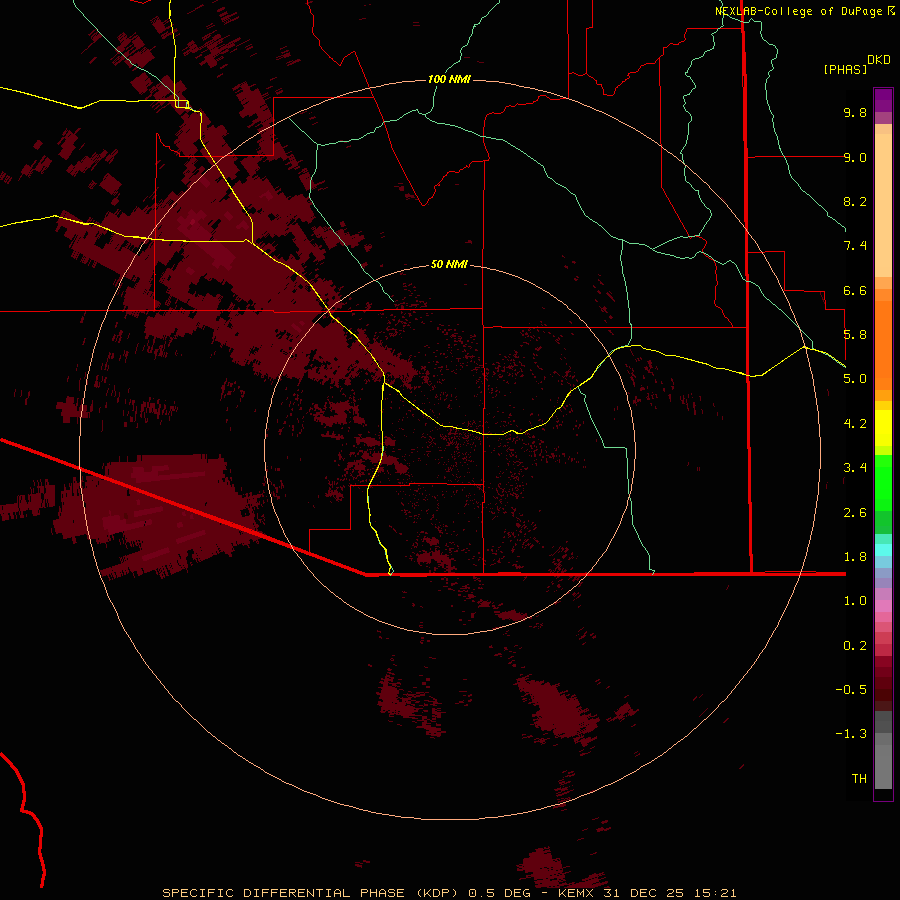Screen dimensions: 900x900
Task: Click the 0.2 legend value
Action: 855,646
